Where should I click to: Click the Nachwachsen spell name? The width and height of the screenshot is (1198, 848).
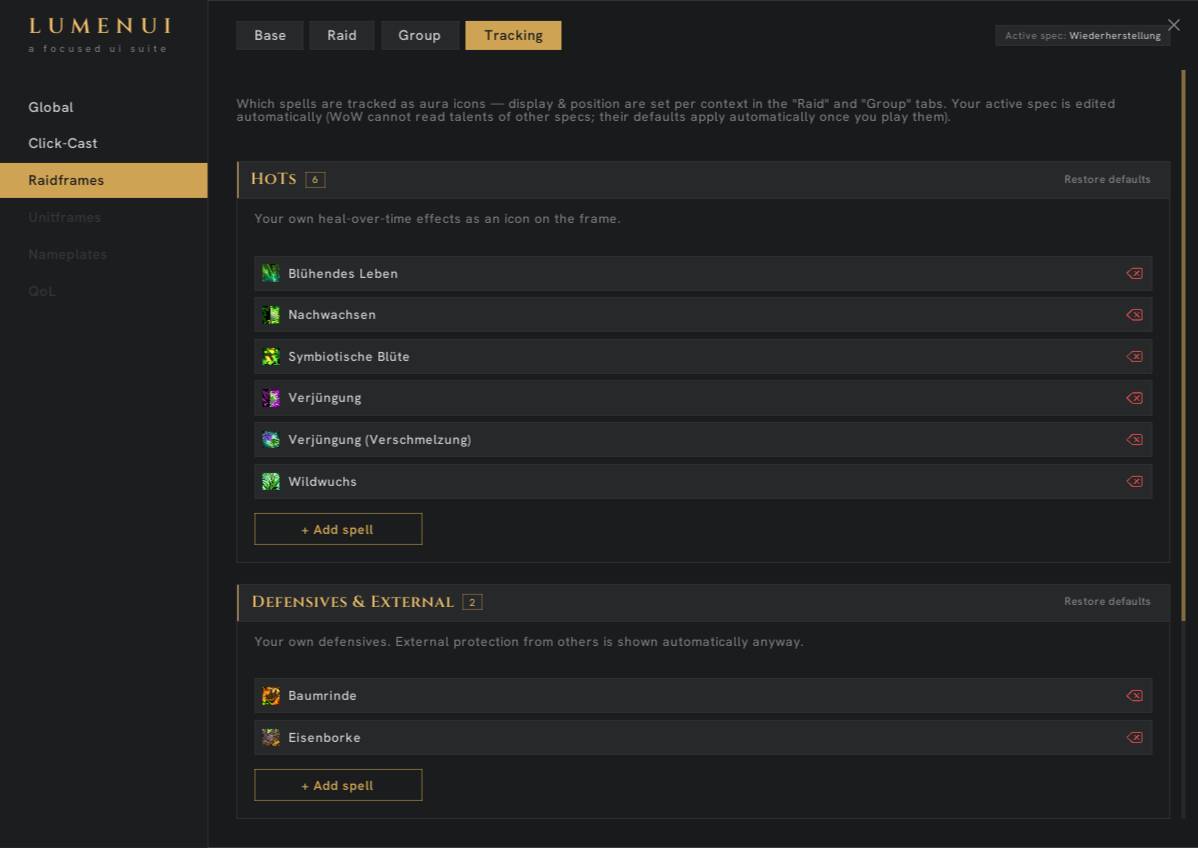332,315
